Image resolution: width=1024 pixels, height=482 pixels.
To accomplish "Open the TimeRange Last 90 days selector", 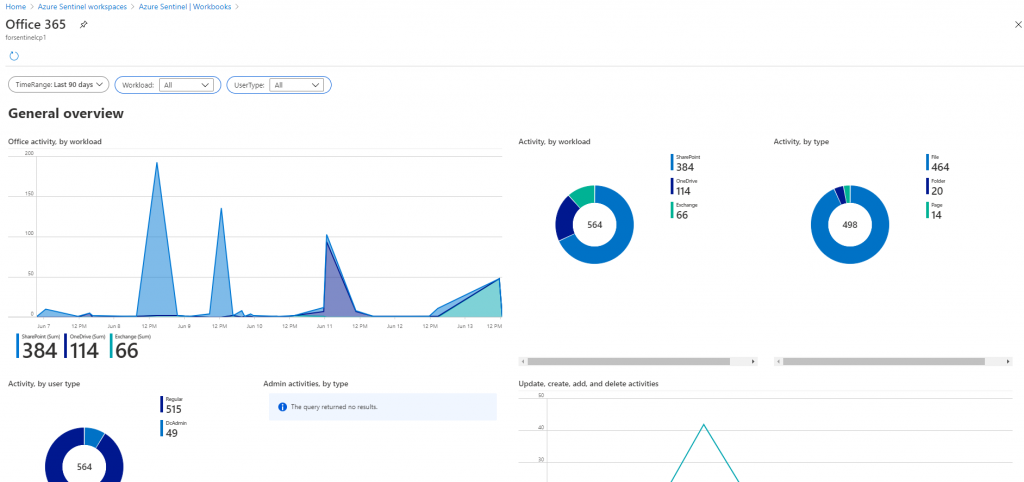I will 58,85.
